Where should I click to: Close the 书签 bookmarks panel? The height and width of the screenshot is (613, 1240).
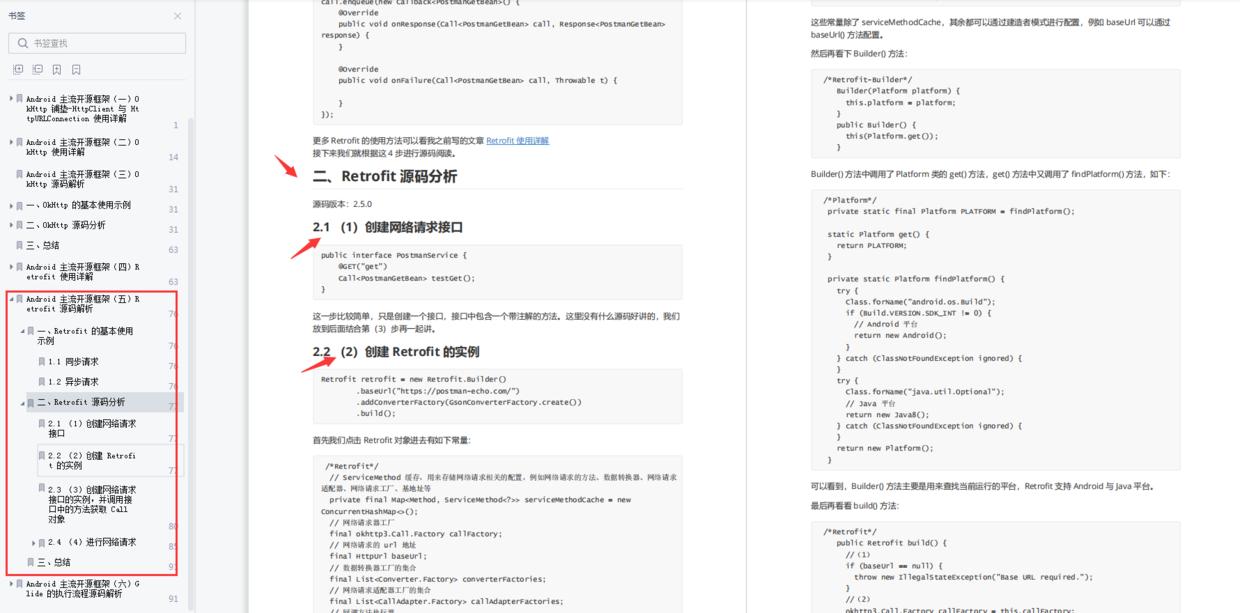[178, 16]
